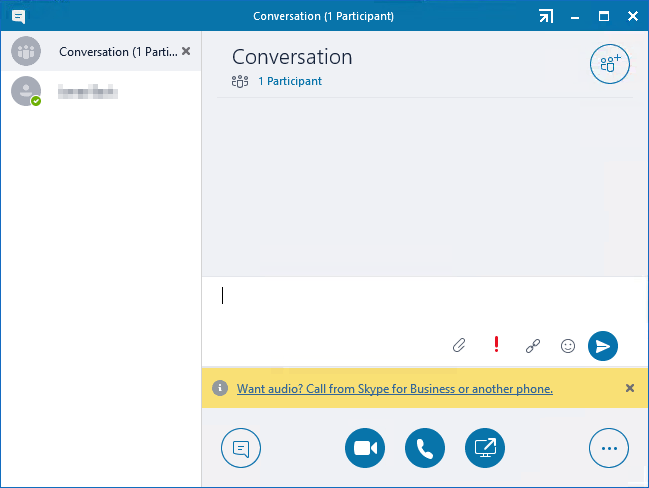Open the 1 Participant list
This screenshot has height=488, width=649.
289,81
